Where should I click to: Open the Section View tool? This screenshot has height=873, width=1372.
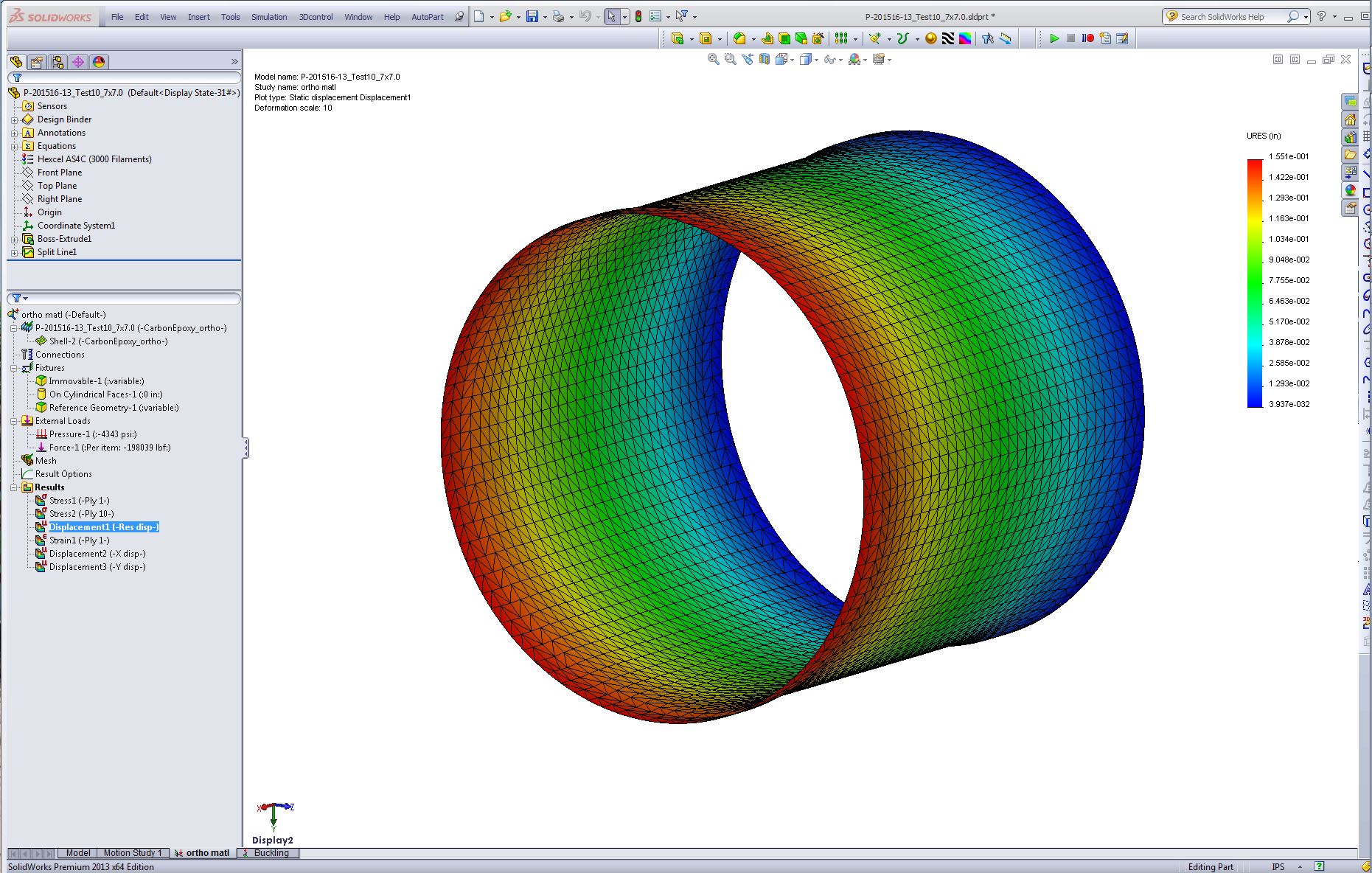[765, 59]
